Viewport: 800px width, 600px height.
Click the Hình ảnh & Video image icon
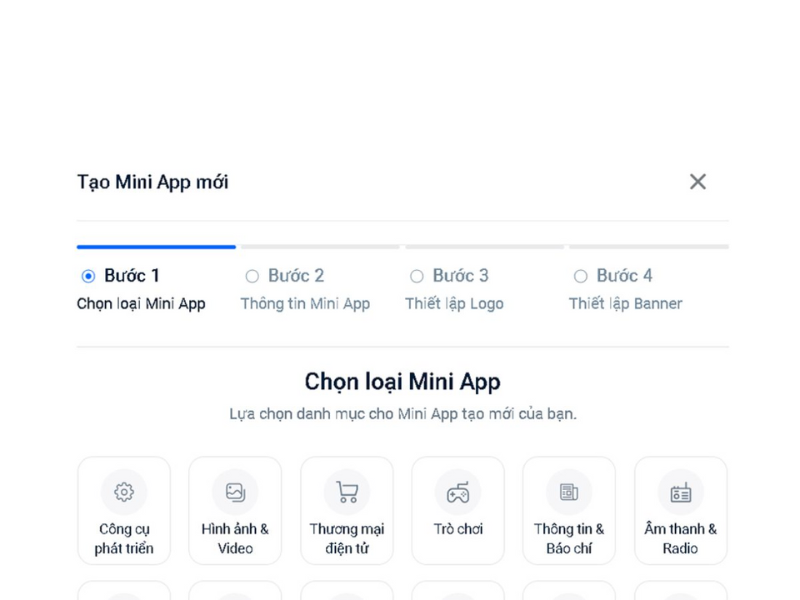pyautogui.click(x=235, y=491)
